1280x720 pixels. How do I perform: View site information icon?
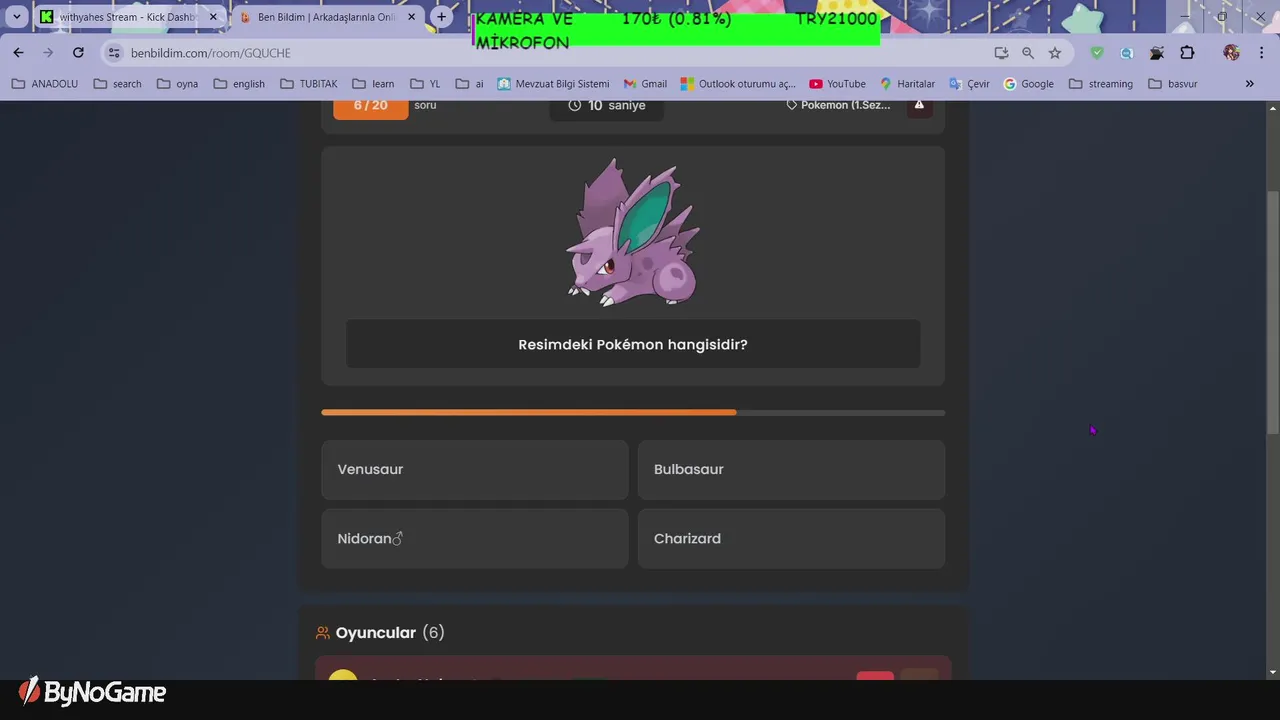tap(114, 53)
